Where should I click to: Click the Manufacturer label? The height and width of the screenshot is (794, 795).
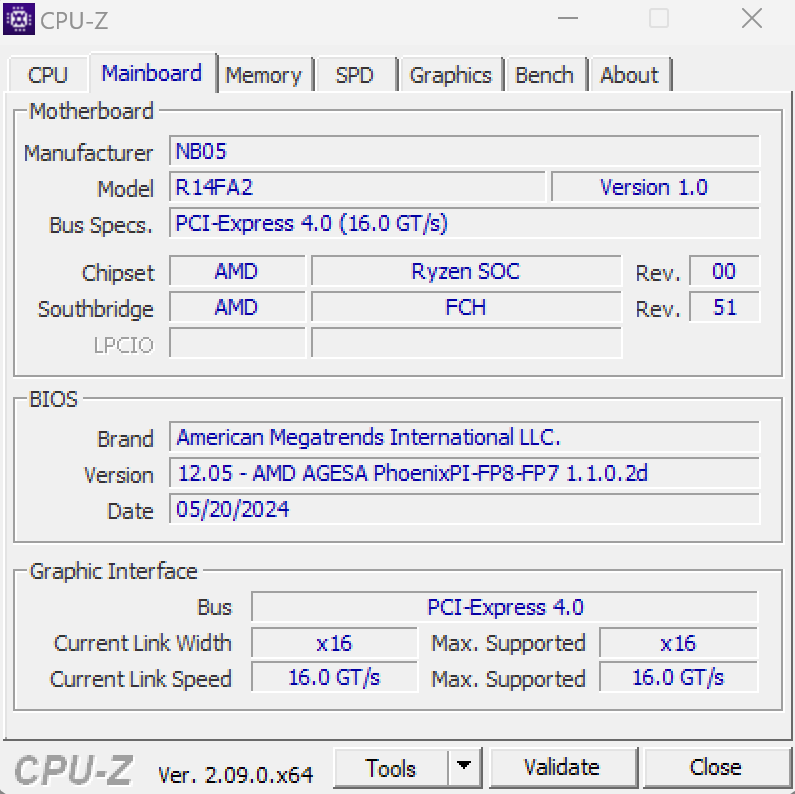(x=88, y=153)
